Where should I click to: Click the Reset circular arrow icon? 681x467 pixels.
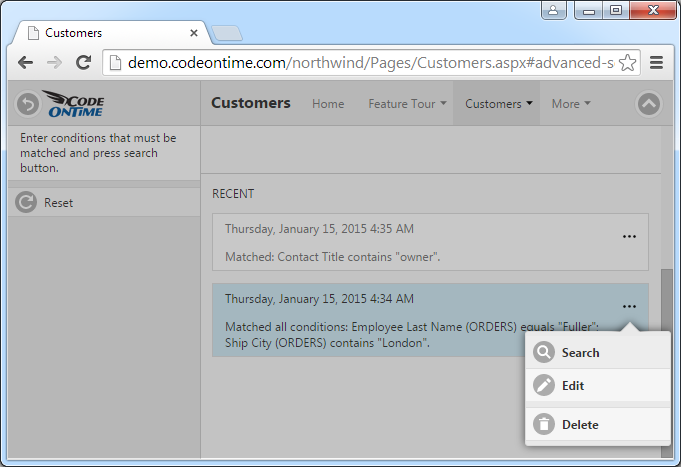[x=27, y=203]
